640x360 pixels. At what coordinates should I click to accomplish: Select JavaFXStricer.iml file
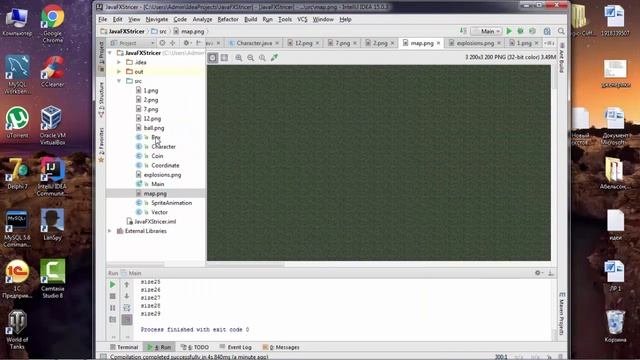(x=155, y=222)
